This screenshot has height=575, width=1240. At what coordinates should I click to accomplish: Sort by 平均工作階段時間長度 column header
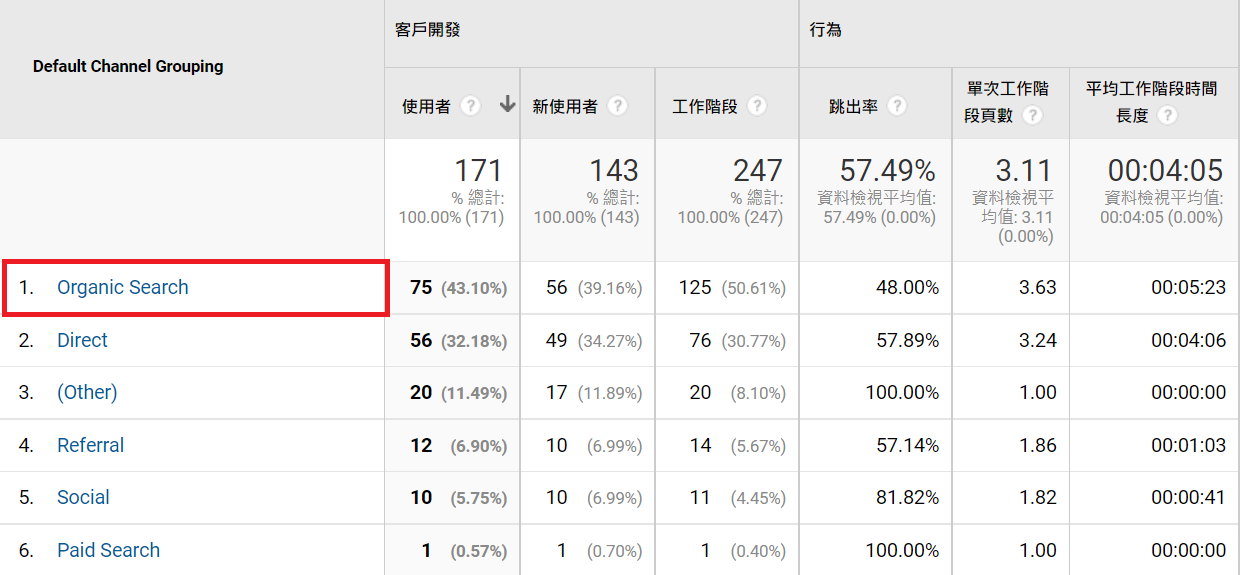tap(1152, 102)
